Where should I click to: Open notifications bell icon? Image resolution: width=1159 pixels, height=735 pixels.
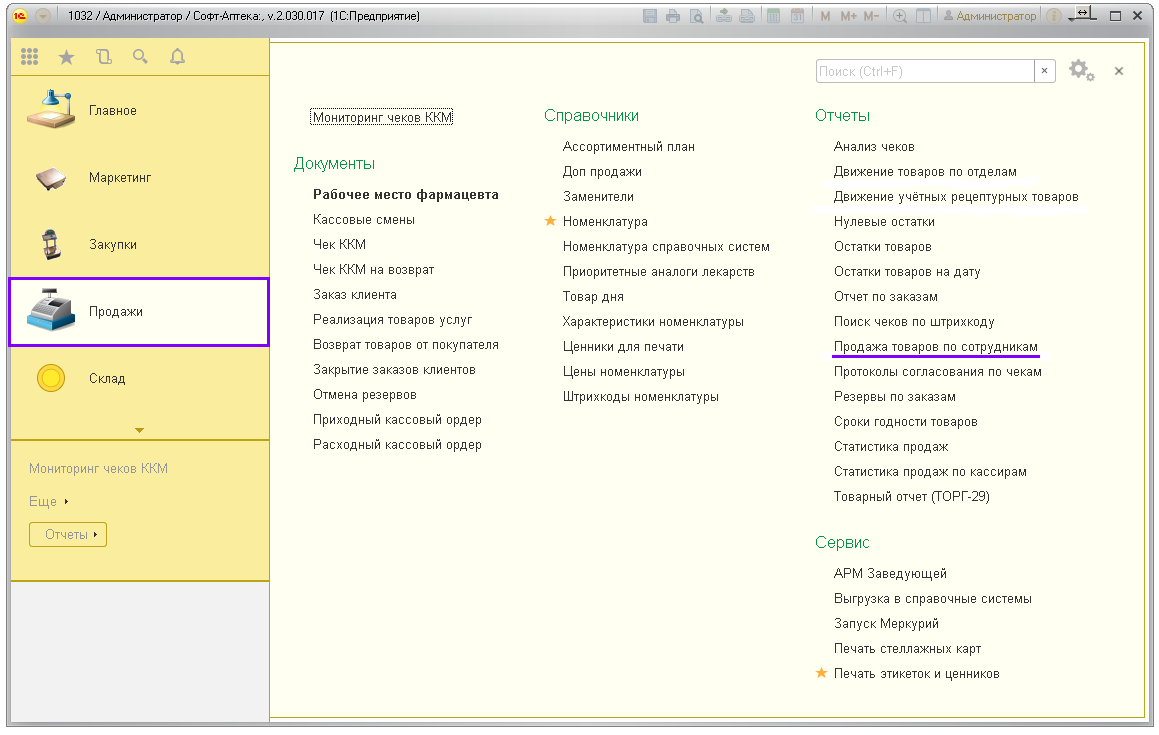[178, 57]
